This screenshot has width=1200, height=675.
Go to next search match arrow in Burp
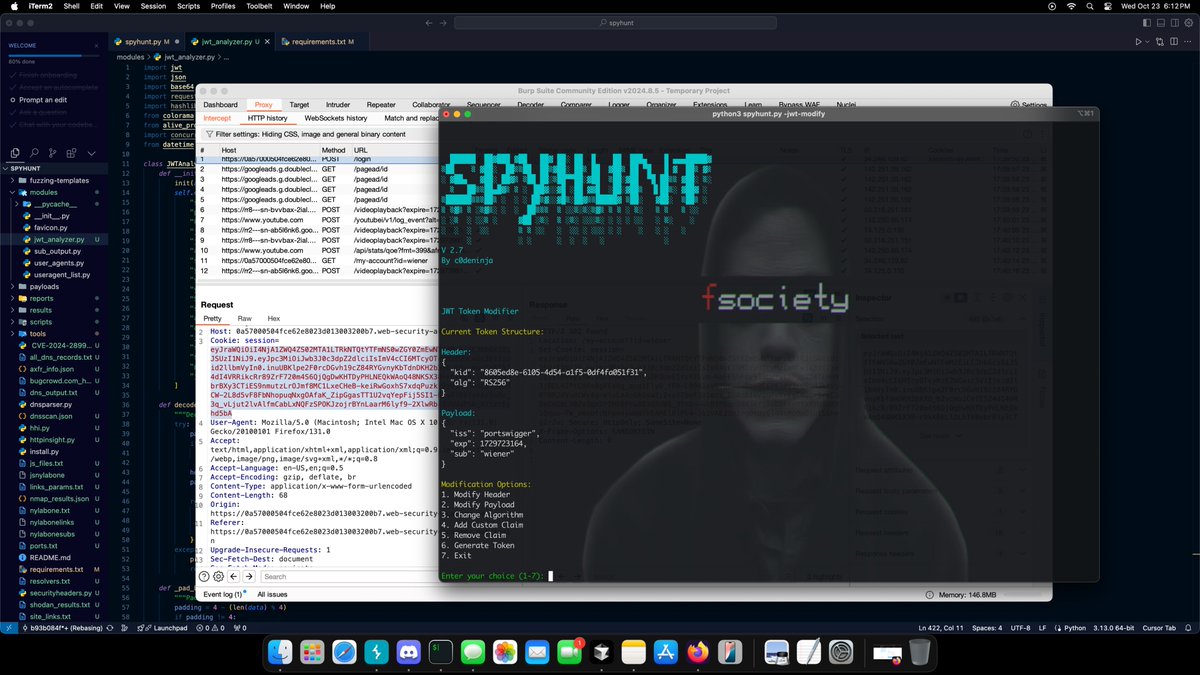pos(250,576)
